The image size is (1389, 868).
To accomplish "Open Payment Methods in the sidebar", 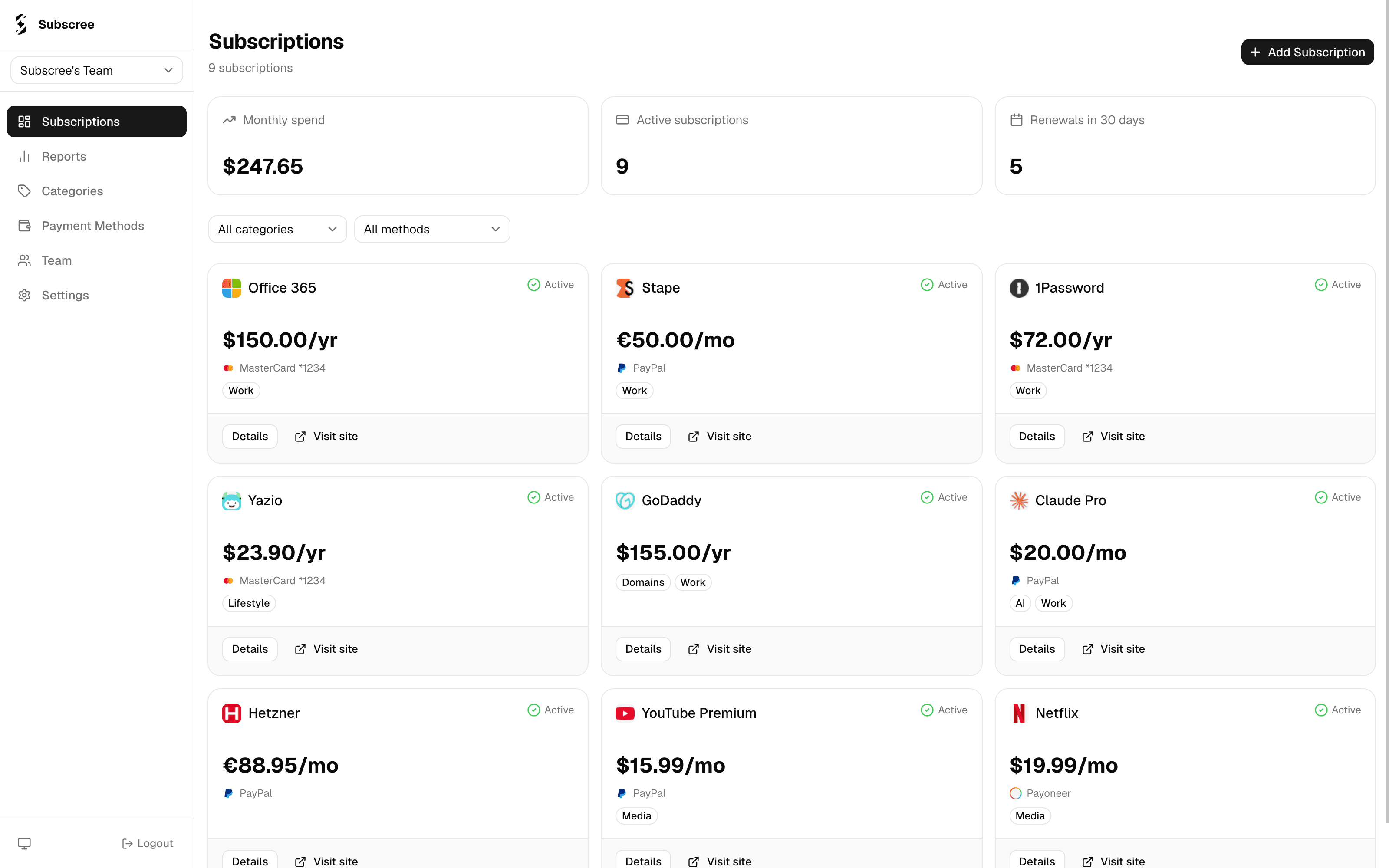I will (96, 226).
